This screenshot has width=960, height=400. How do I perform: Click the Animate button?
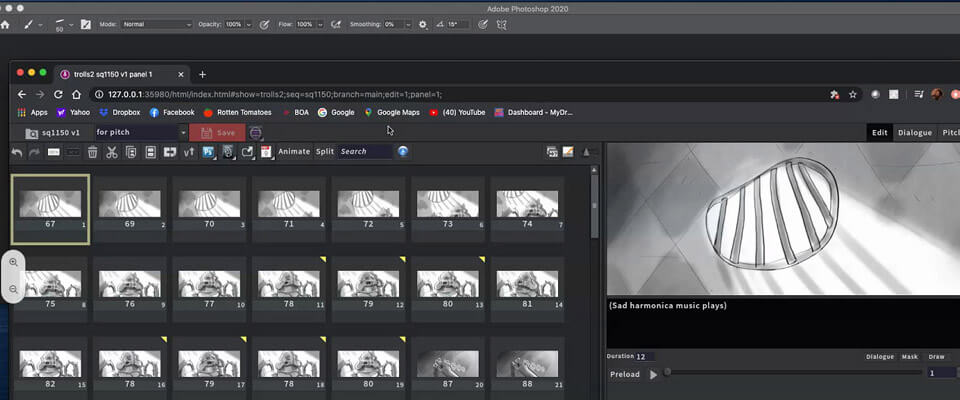tap(294, 151)
